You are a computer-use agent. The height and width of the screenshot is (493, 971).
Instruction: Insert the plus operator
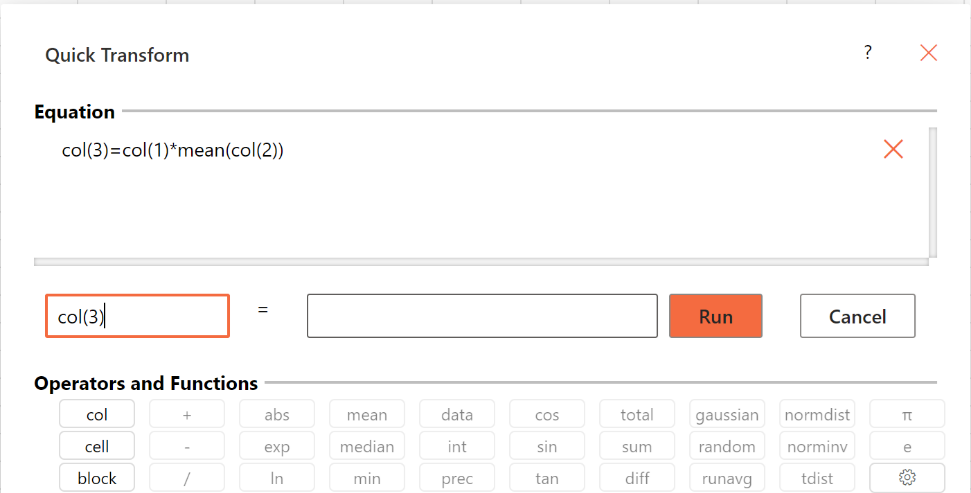(x=187, y=414)
